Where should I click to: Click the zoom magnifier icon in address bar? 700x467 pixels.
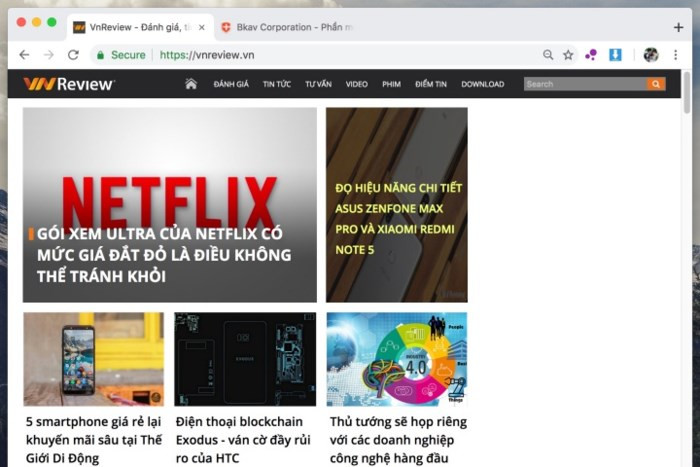tap(548, 55)
